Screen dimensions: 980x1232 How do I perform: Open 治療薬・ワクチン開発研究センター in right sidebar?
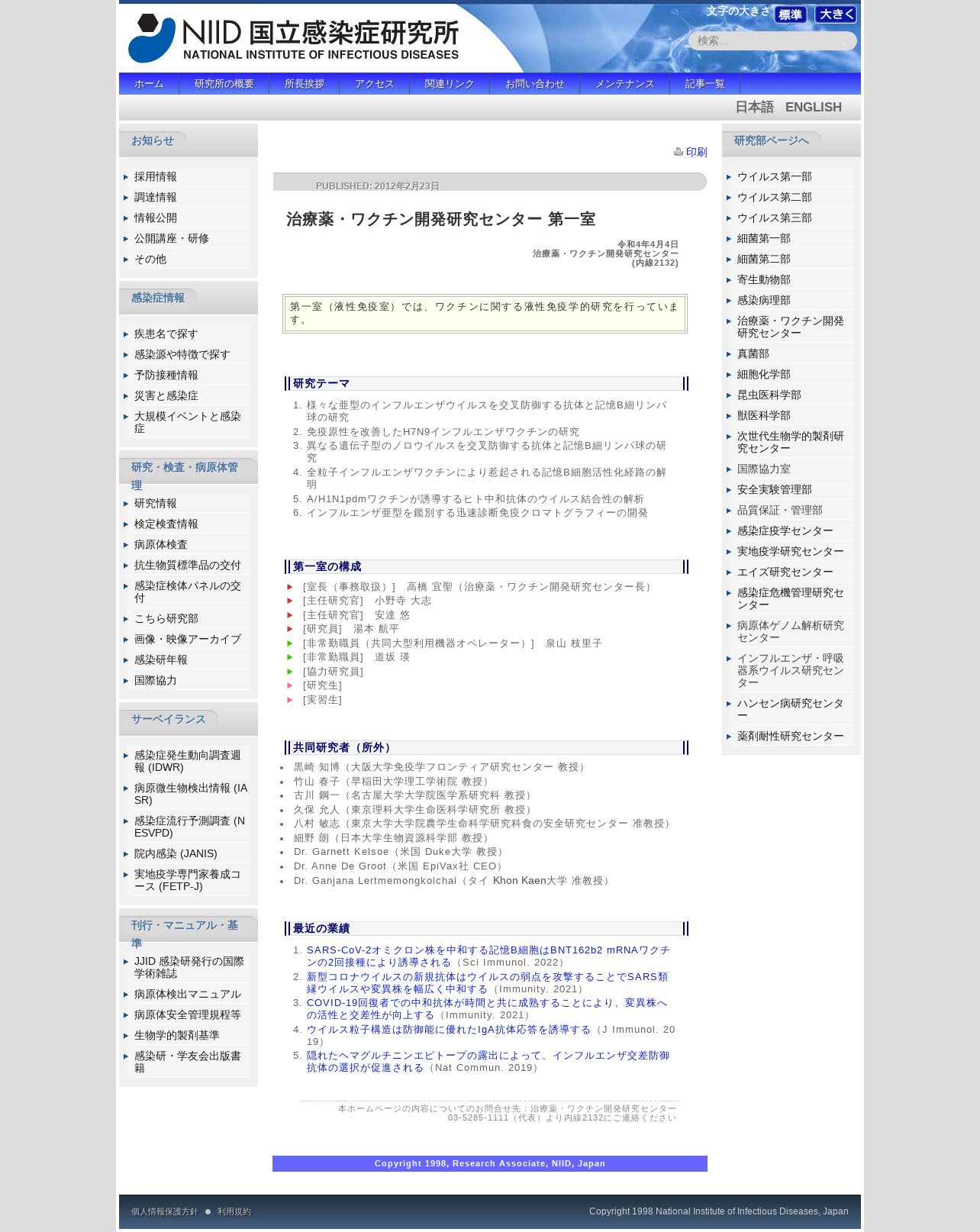point(791,327)
